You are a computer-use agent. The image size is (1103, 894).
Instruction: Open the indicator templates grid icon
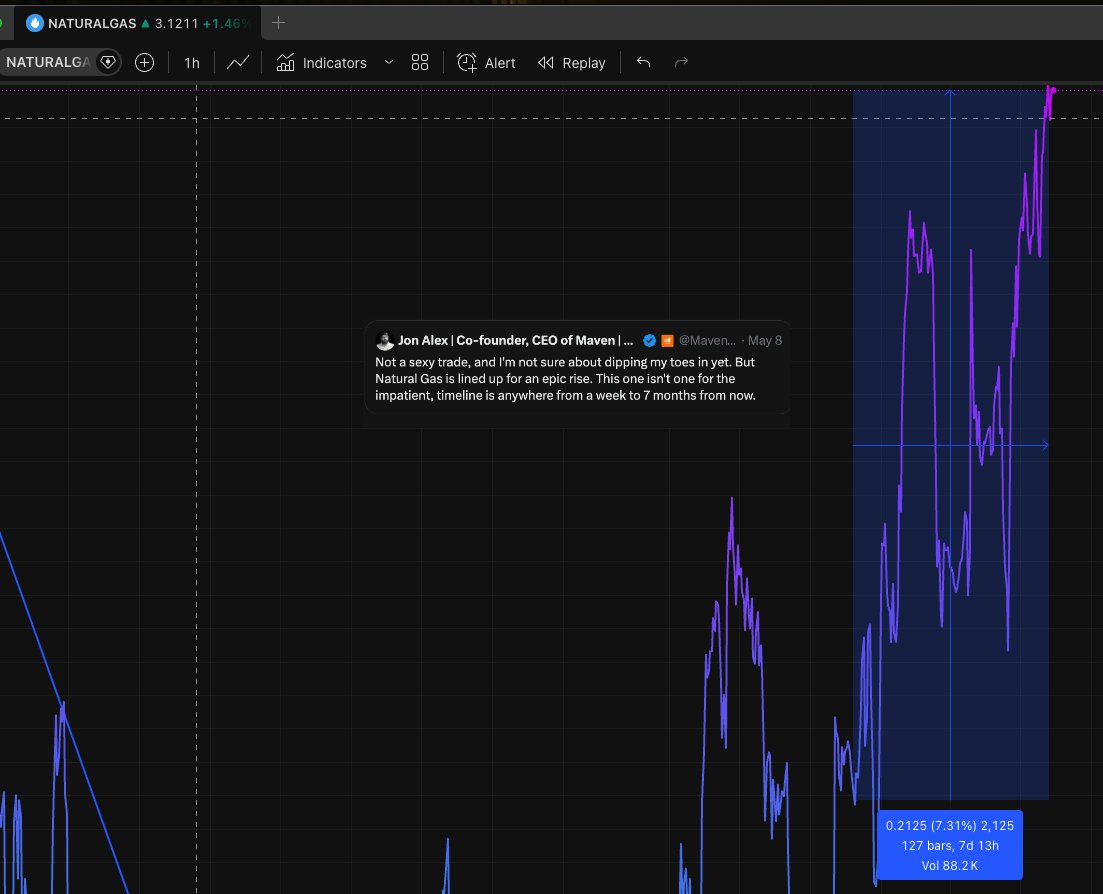click(420, 63)
